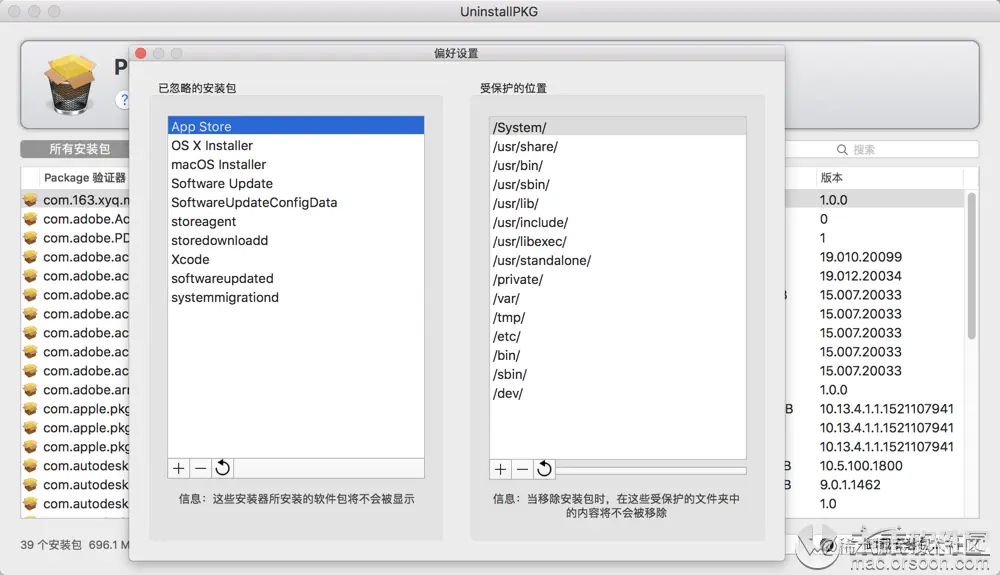Select /dev/ protected location
This screenshot has height=575, width=1000.
(x=618, y=393)
